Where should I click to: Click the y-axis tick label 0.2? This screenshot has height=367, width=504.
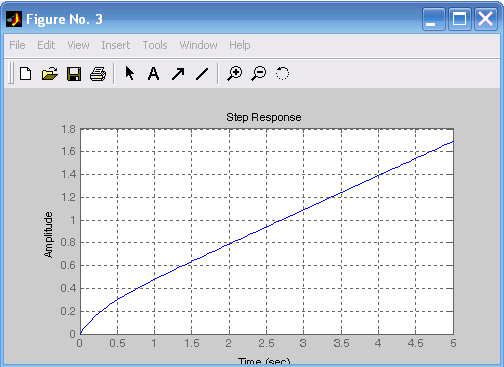pos(68,311)
